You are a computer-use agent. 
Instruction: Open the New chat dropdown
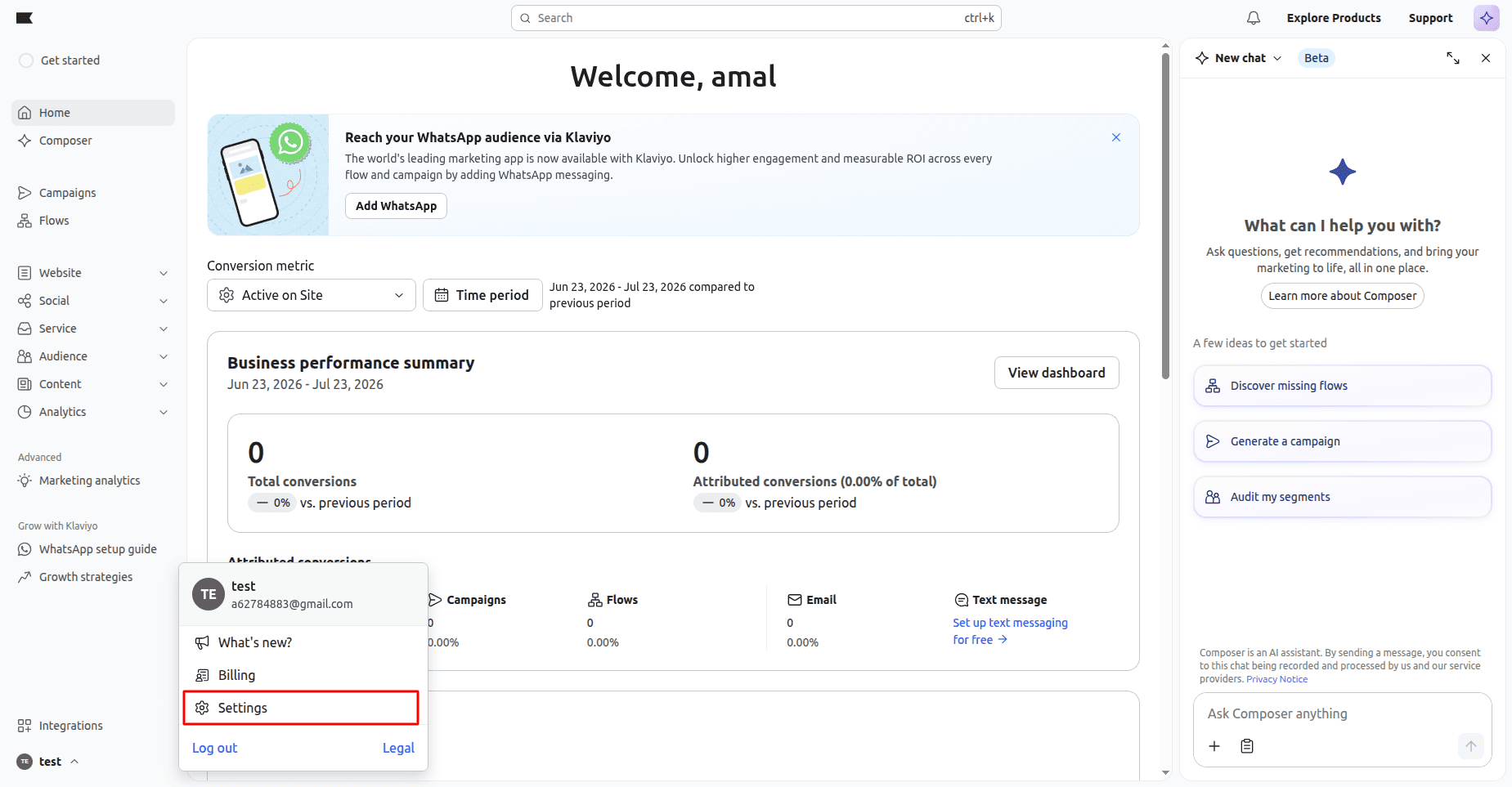click(x=1238, y=58)
